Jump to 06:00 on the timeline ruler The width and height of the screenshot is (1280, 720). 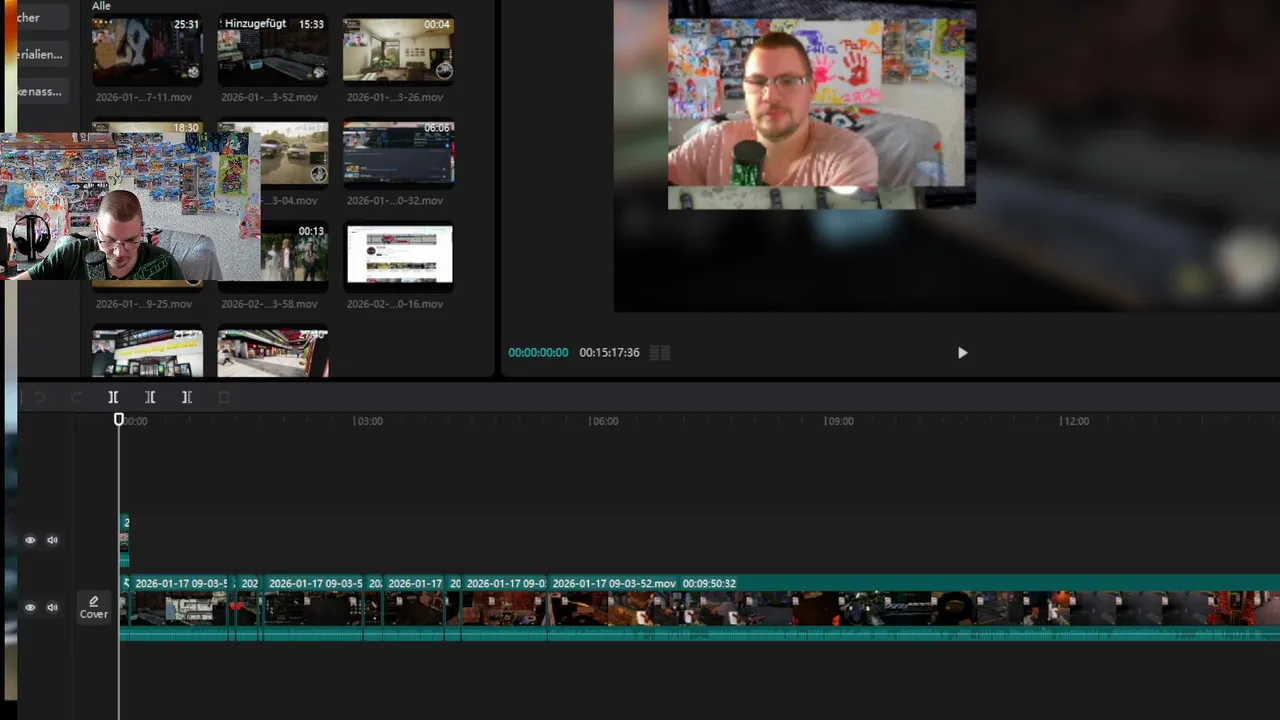pyautogui.click(x=604, y=421)
